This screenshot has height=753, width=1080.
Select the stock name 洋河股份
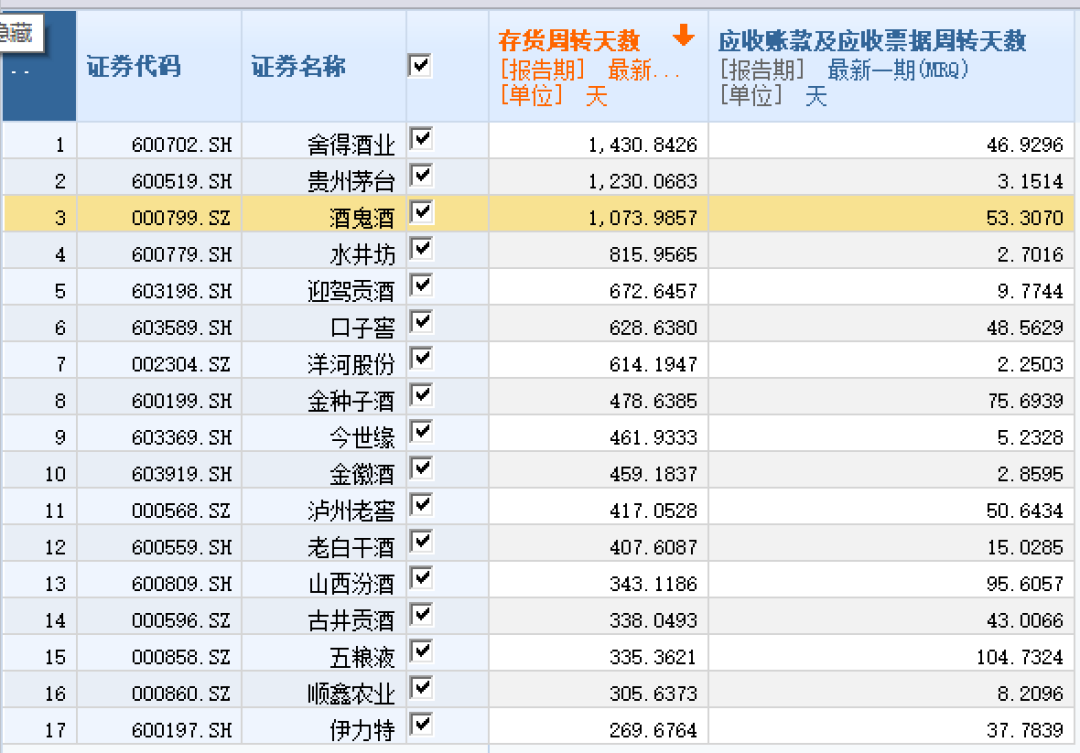pos(351,364)
